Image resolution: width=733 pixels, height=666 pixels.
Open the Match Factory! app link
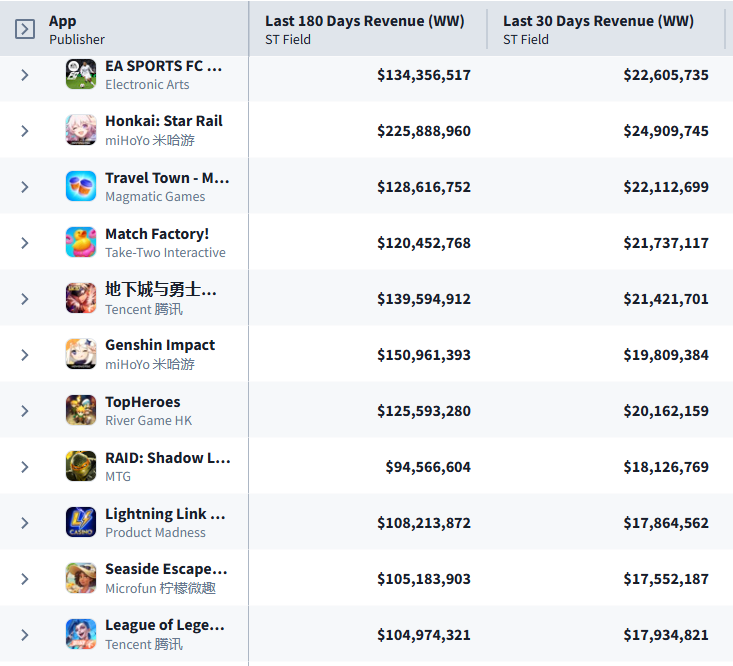(157, 234)
